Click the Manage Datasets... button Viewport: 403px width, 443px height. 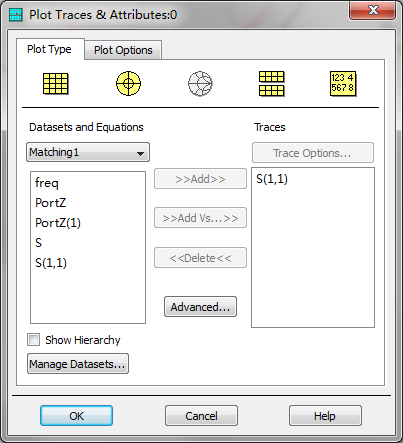click(x=78, y=364)
